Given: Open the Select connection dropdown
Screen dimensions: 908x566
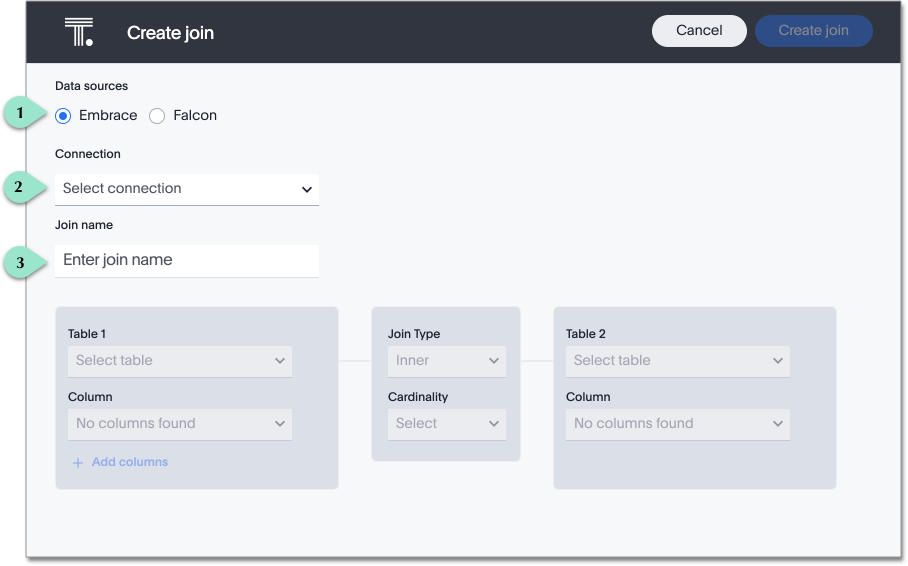Looking at the screenshot, I should [186, 189].
